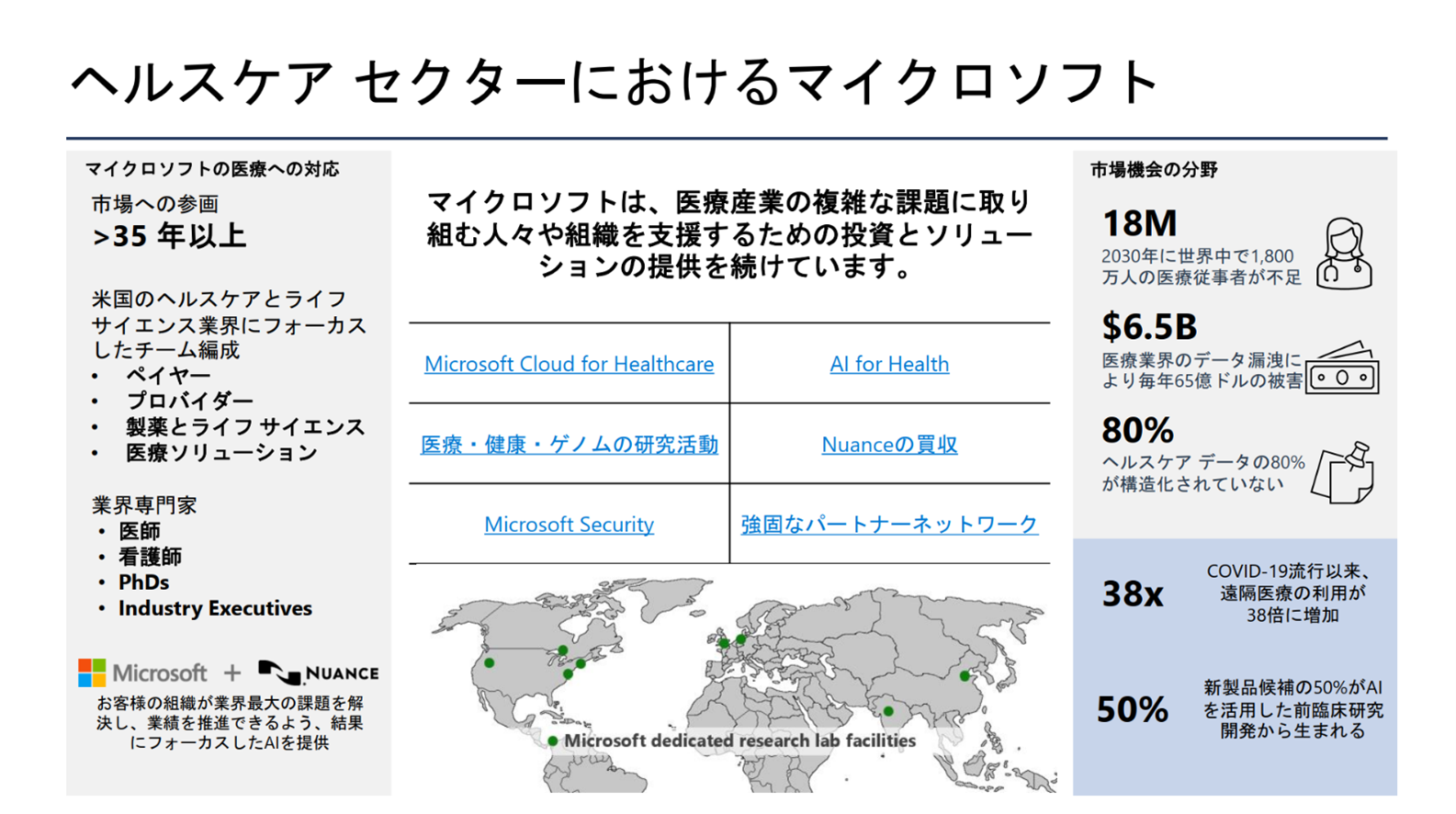Select the 18M statistic heading

click(x=1139, y=223)
